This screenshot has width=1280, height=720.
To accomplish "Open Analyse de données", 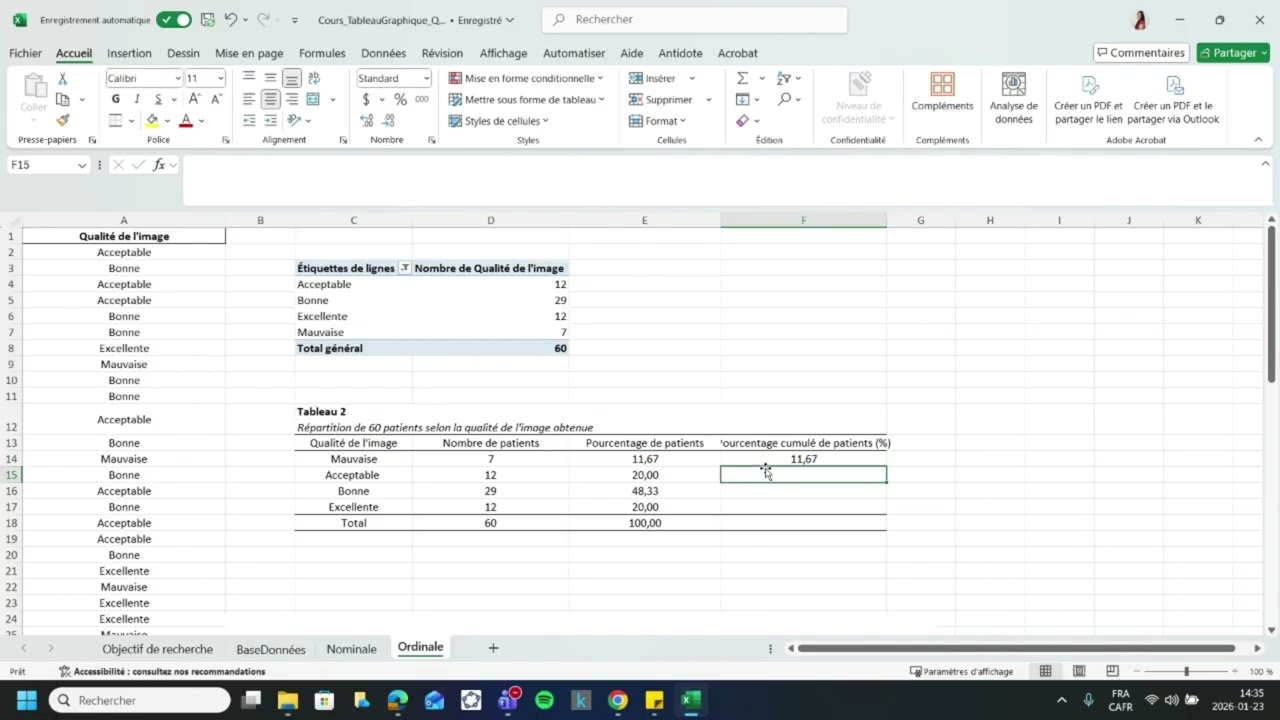I will [1014, 97].
